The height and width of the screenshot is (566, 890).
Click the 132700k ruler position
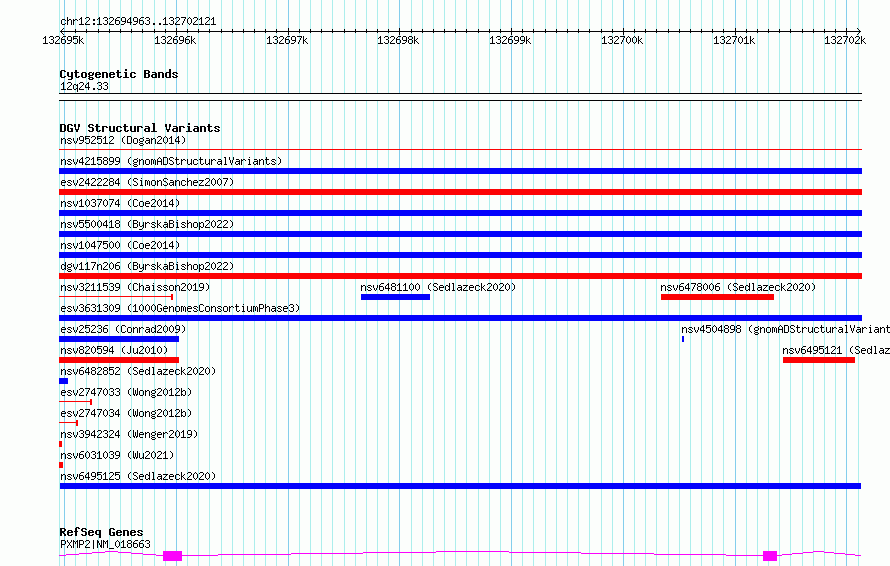click(x=622, y=40)
